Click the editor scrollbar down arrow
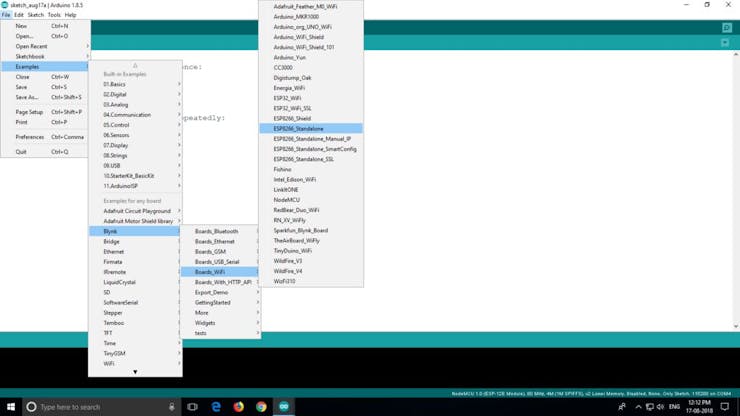The height and width of the screenshot is (416, 740). pos(736,326)
